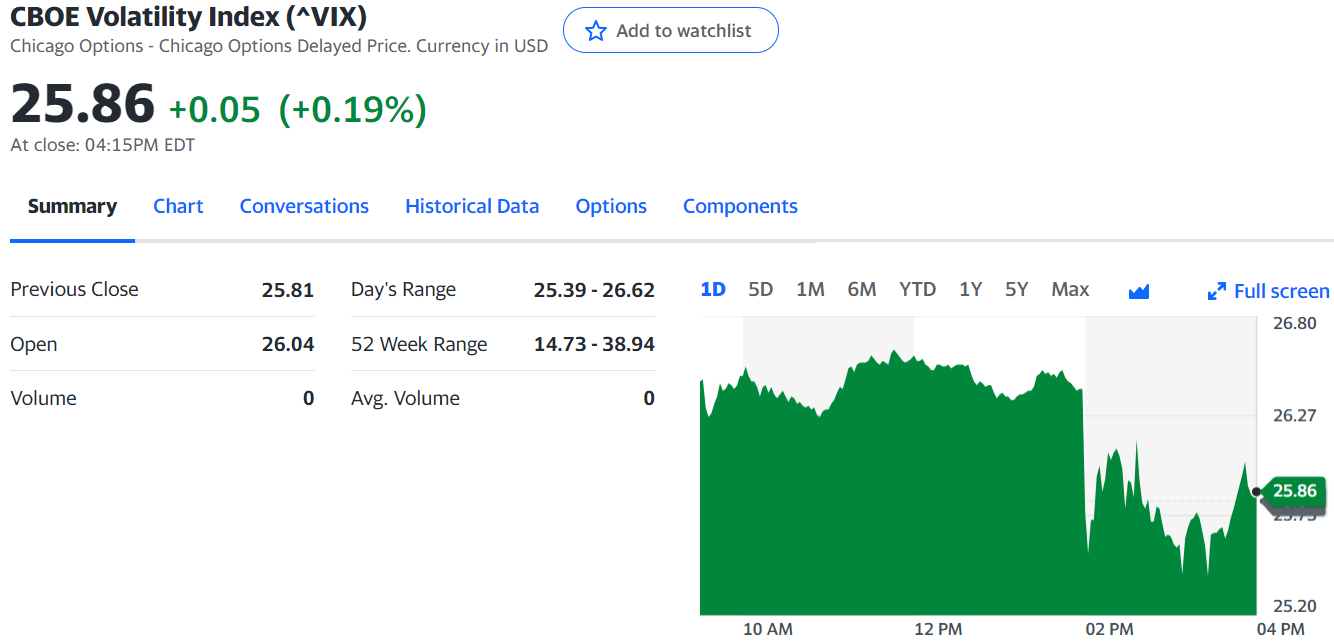Click the Full screen link text
This screenshot has width=1334, height=641.
(x=1282, y=291)
